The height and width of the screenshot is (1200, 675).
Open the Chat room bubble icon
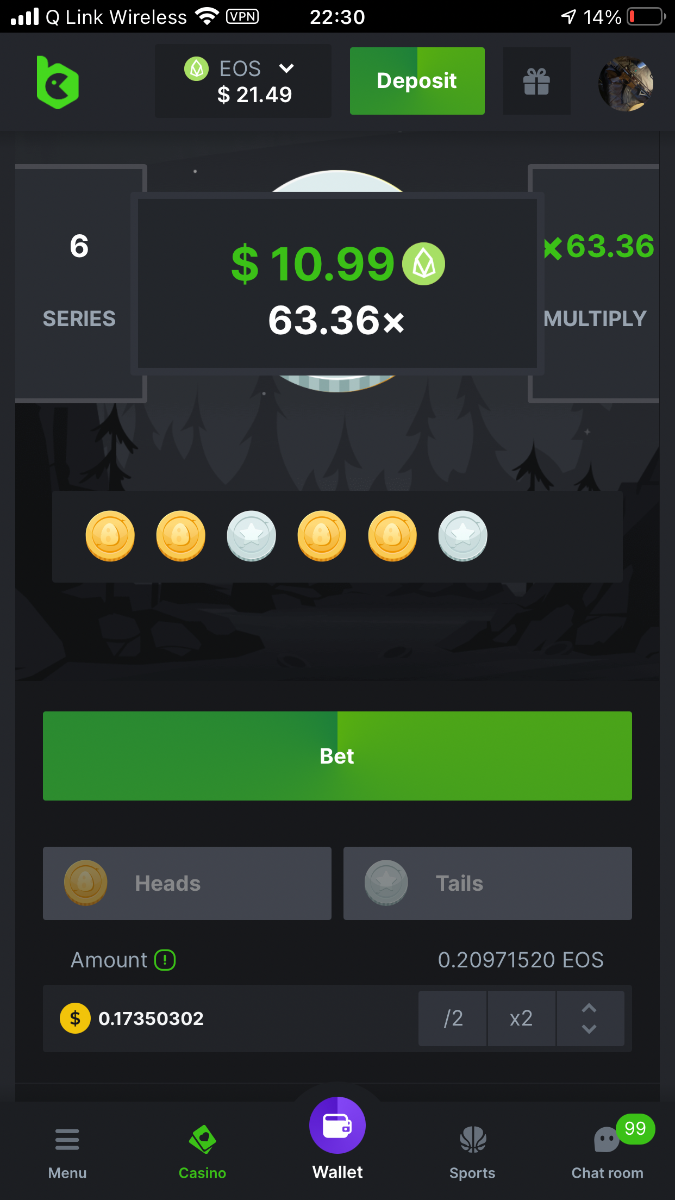coord(607,1139)
